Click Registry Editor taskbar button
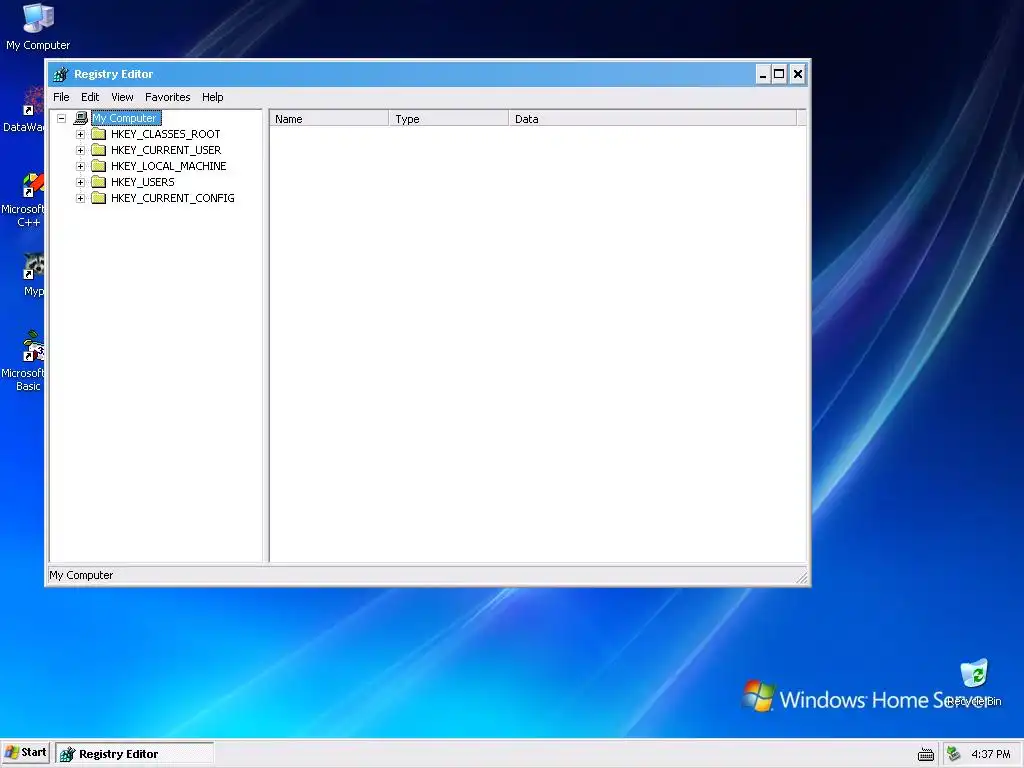The width and height of the screenshot is (1024, 768). click(135, 754)
